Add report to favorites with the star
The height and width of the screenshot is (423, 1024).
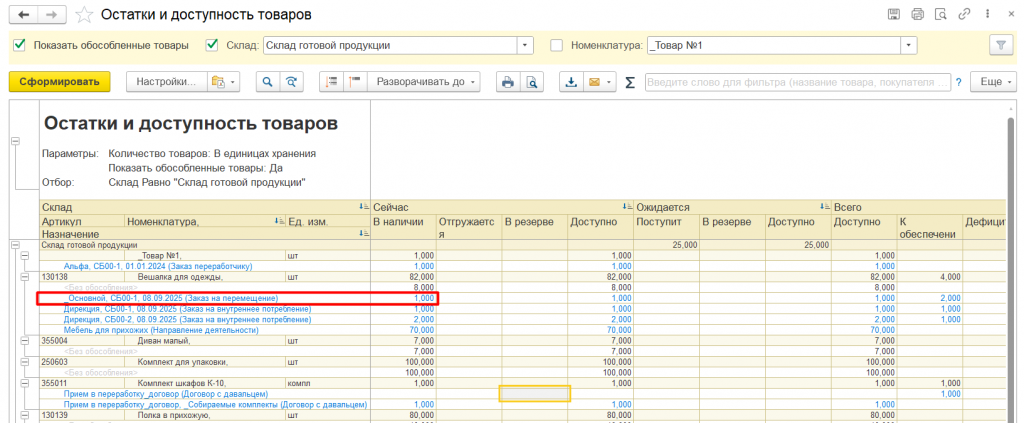point(84,14)
